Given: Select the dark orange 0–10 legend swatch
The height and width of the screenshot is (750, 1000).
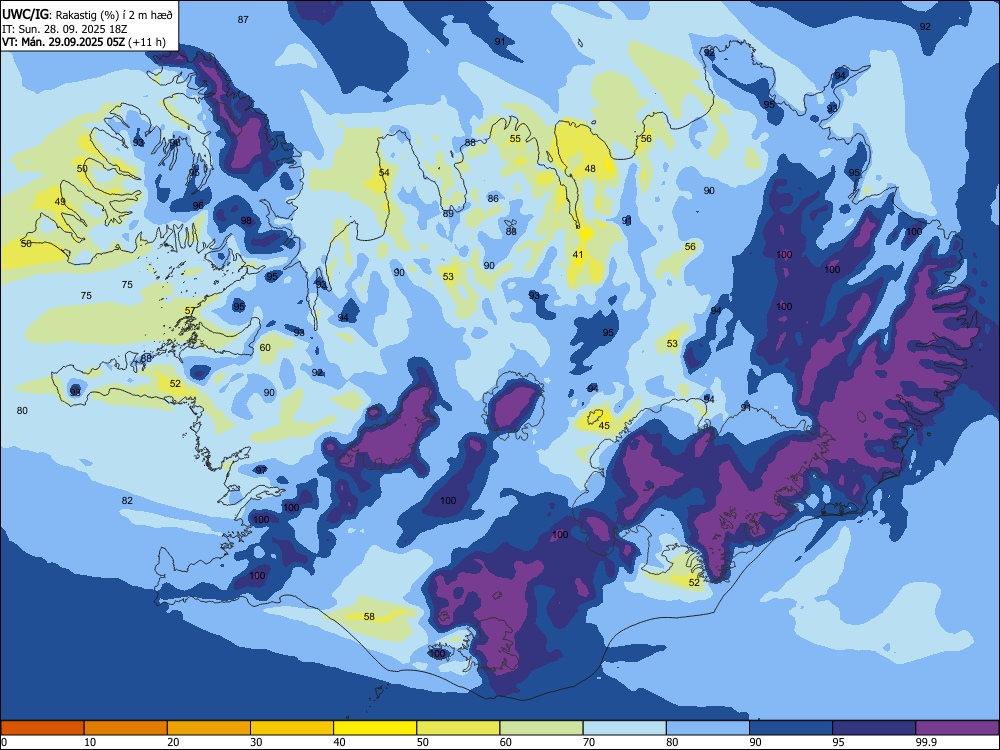Looking at the screenshot, I should pyautogui.click(x=42, y=728).
